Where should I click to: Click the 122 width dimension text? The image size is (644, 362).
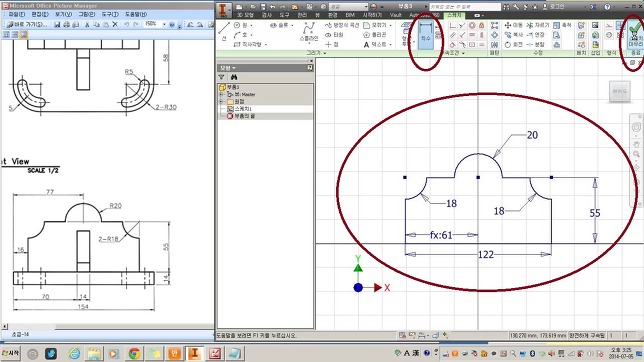tap(485, 255)
